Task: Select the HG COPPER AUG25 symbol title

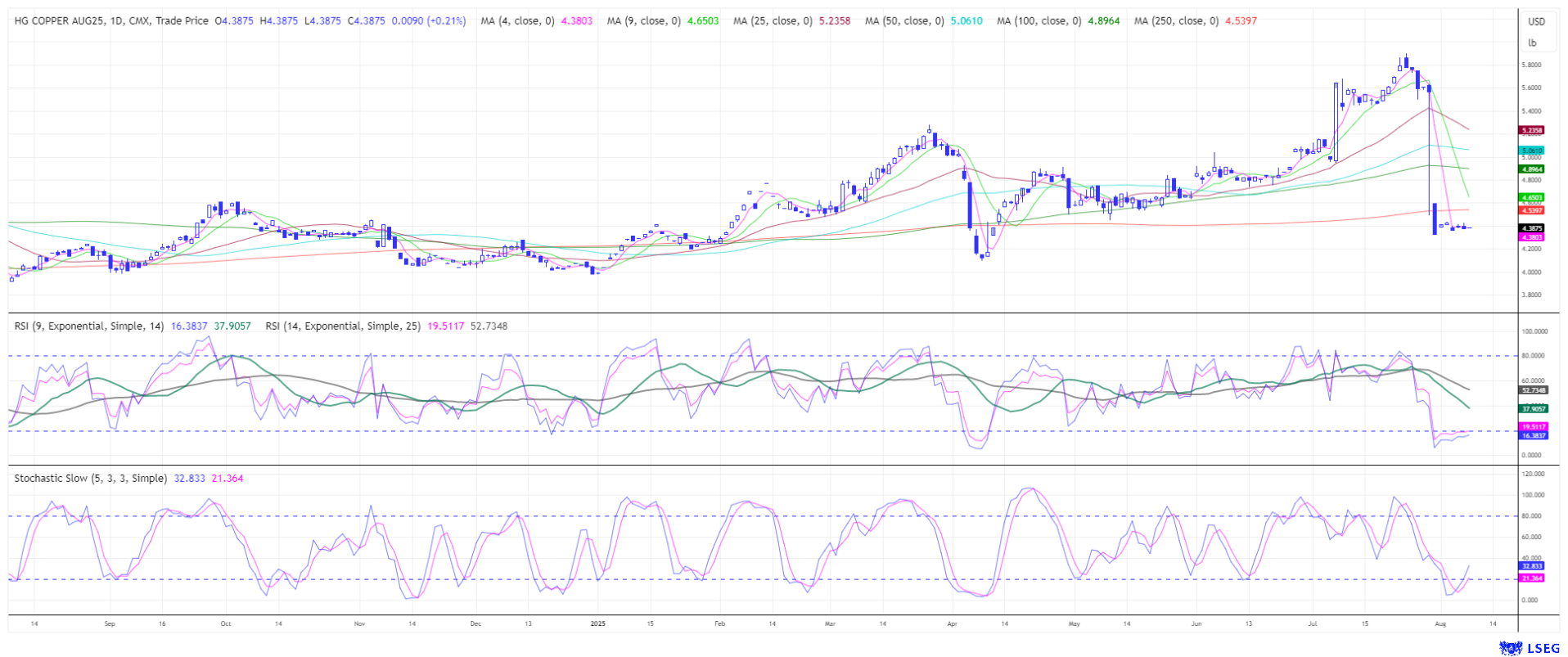Action: [x=111, y=20]
